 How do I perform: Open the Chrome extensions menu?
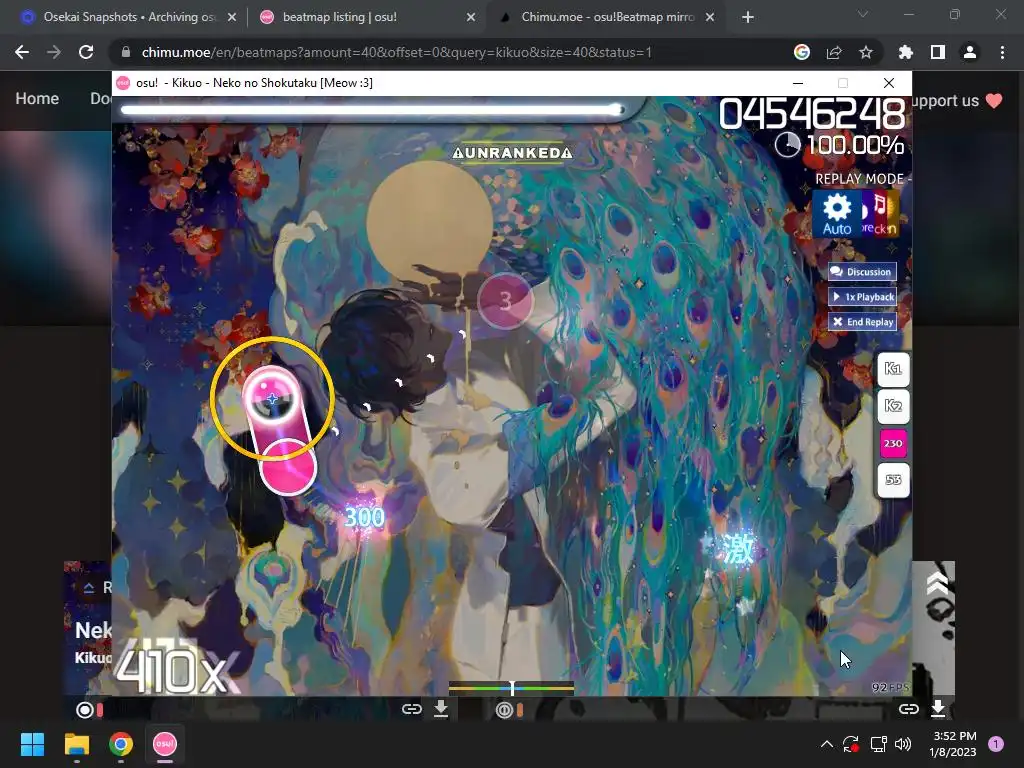tap(906, 52)
